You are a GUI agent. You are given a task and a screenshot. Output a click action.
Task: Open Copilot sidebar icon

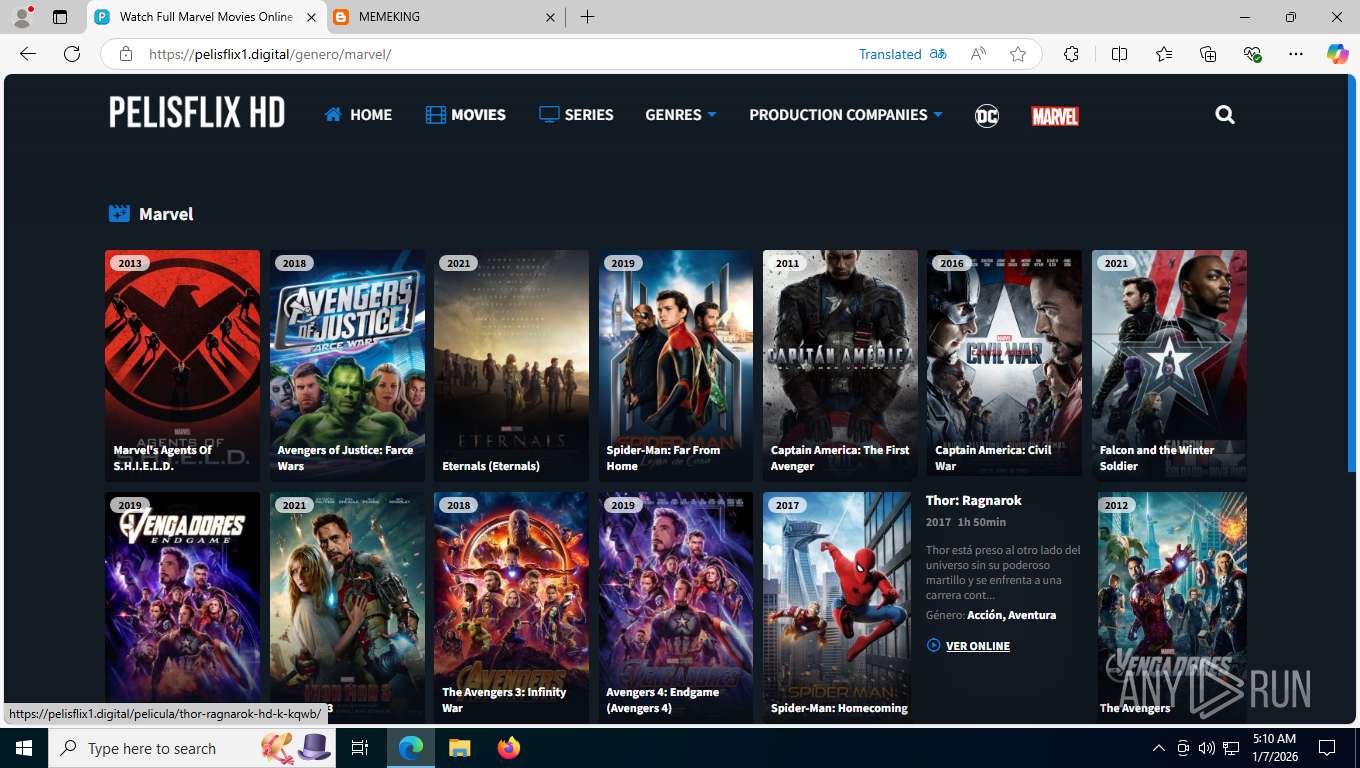[1338, 54]
